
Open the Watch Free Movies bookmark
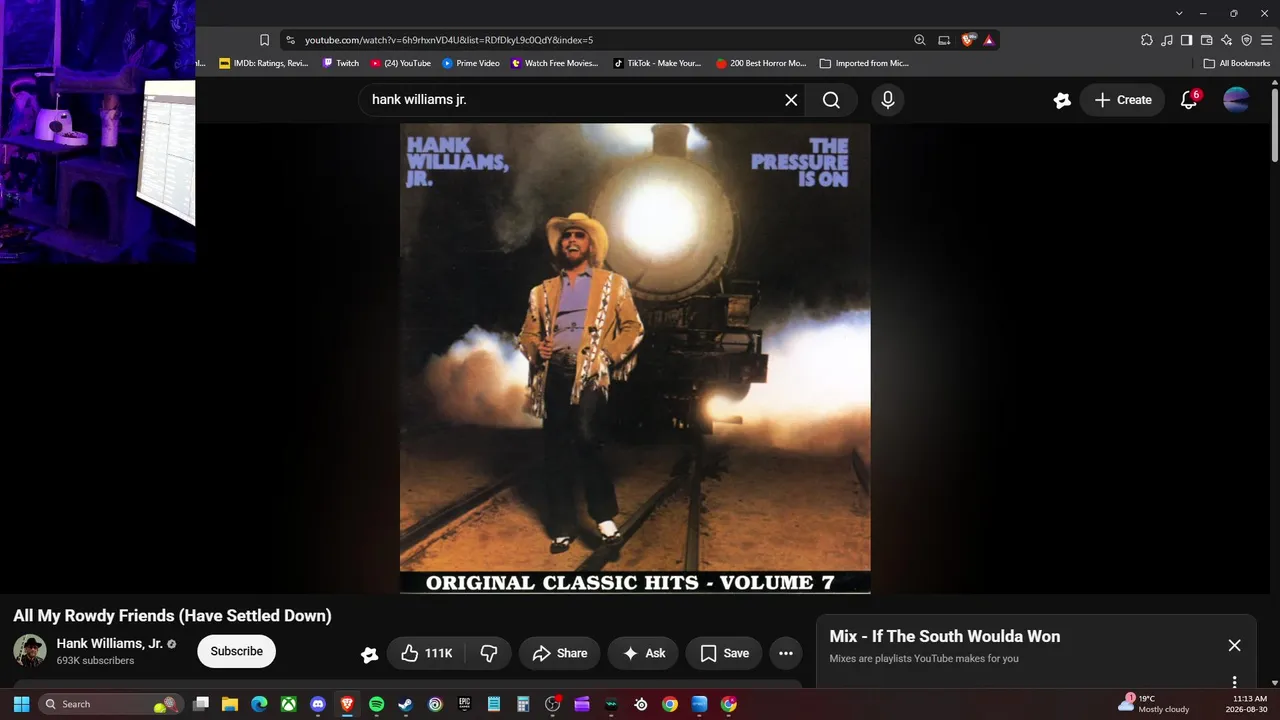555,63
